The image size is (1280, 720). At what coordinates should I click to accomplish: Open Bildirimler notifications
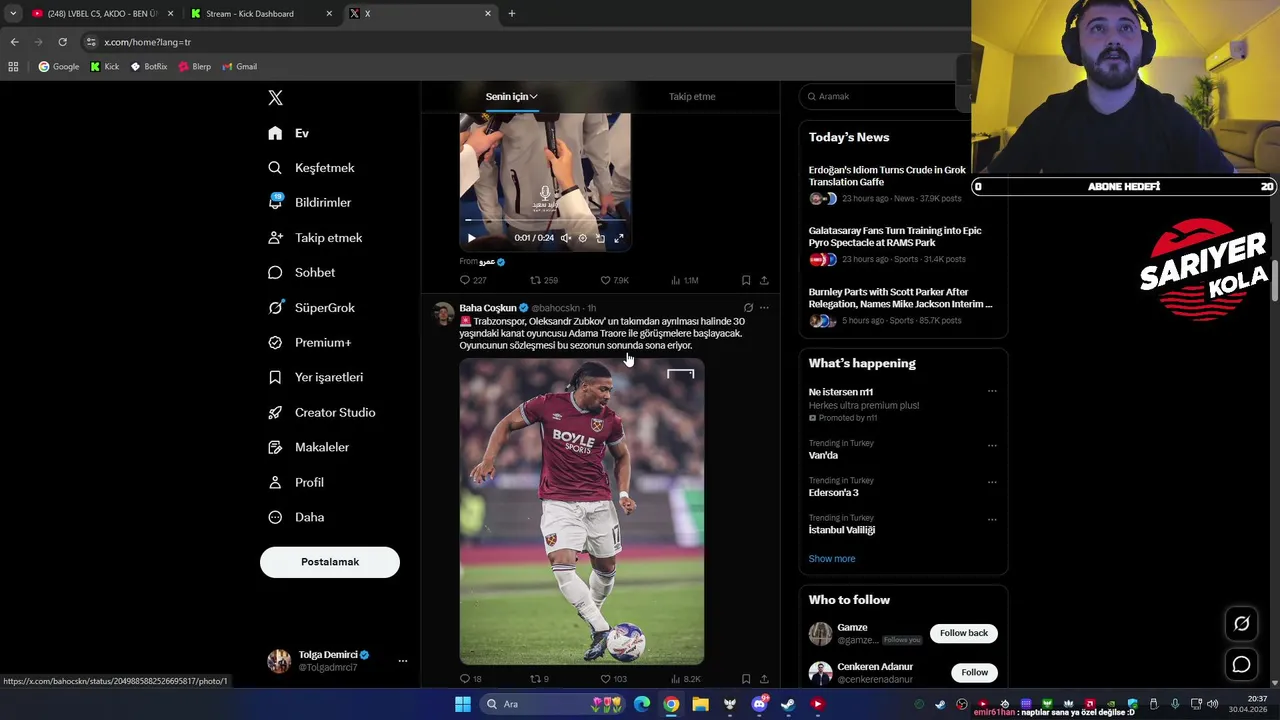(x=310, y=202)
